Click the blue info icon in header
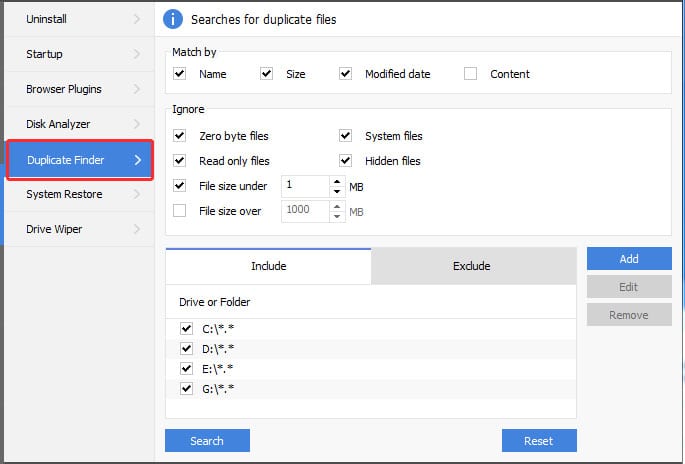The image size is (685, 464). click(174, 19)
